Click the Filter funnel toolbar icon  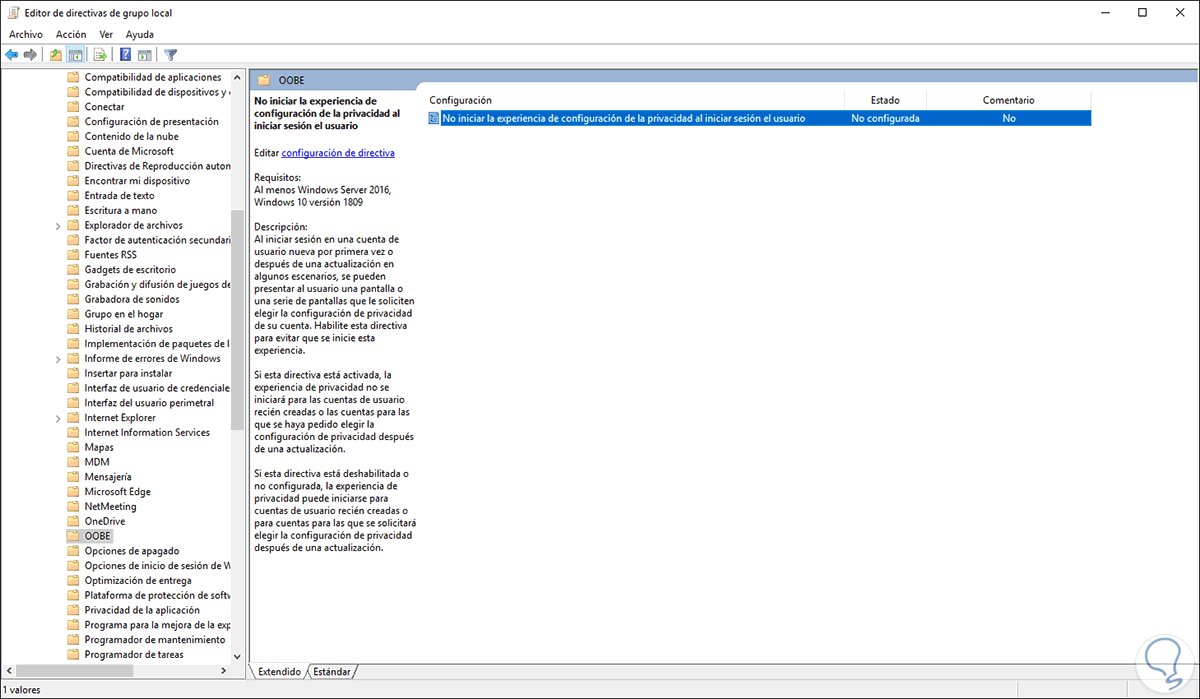pos(171,55)
